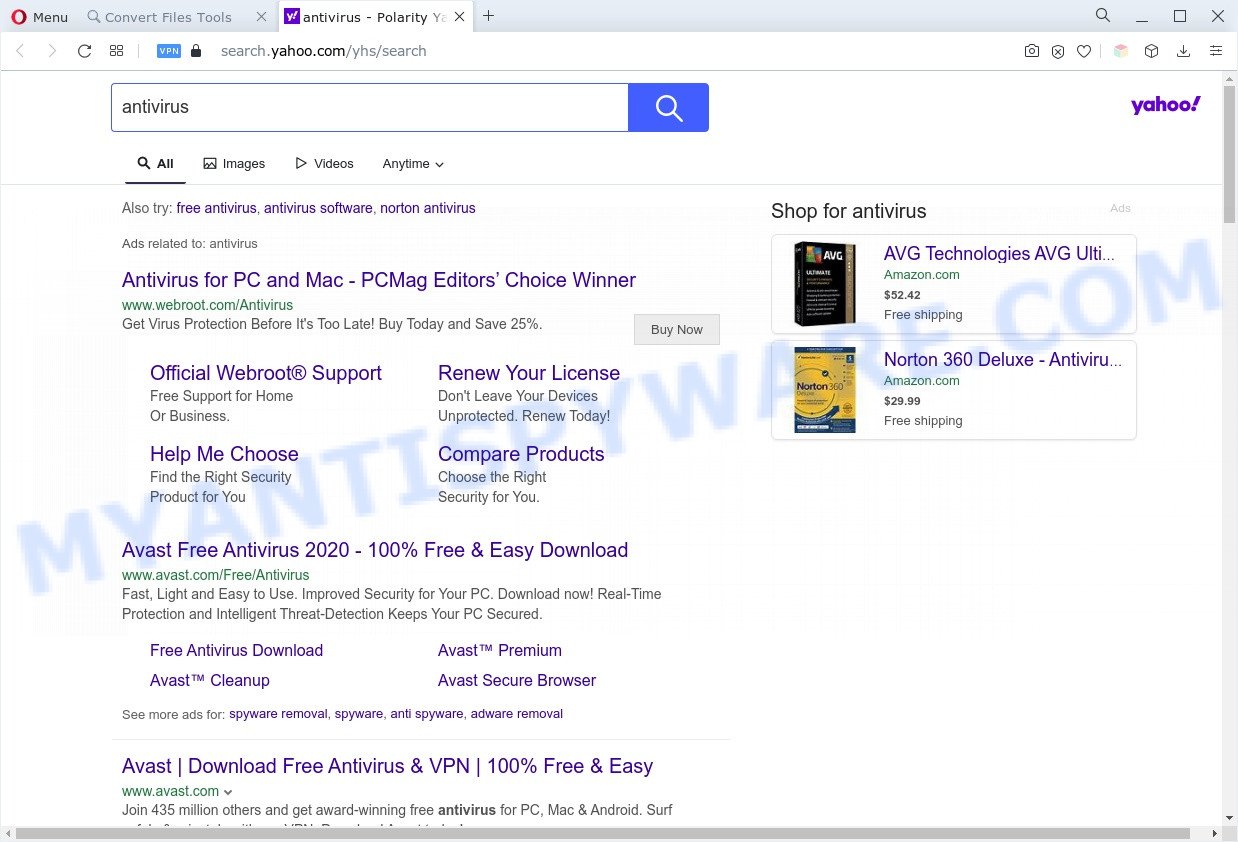Open the colorful cube extension icon
The image size is (1238, 842).
1121,51
